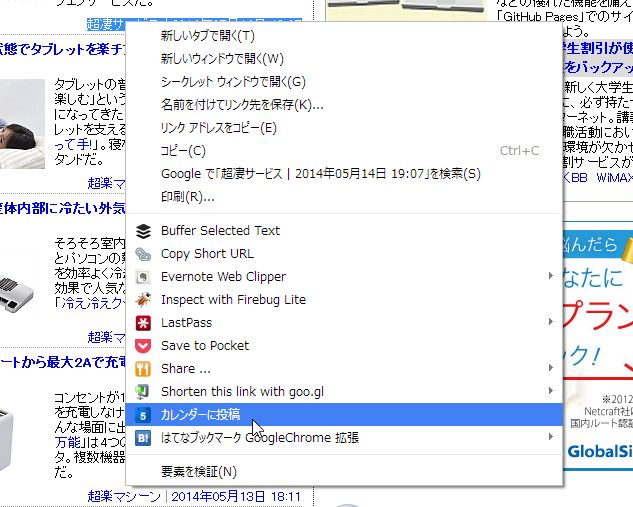Select はてなブックマーク GoogleChrome 拡張 entry
Screen dimensions: 633x507
coord(344,438)
